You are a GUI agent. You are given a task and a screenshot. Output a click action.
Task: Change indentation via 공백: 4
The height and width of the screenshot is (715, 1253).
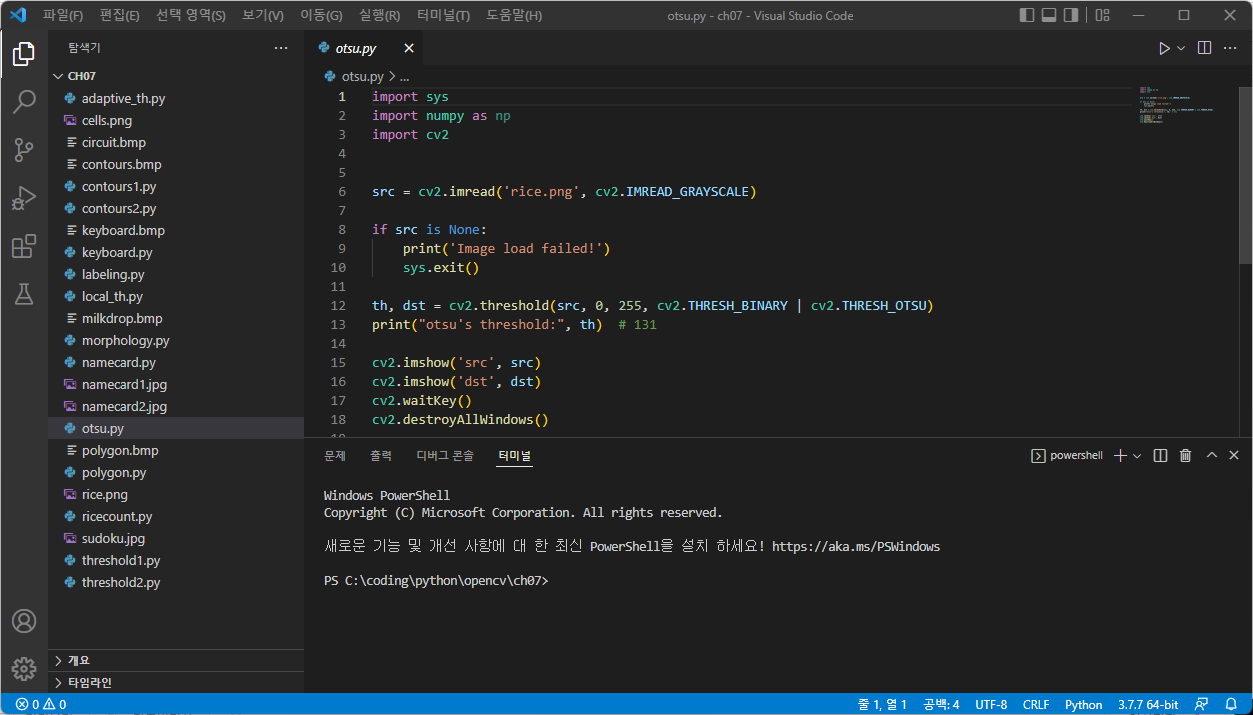click(941, 704)
